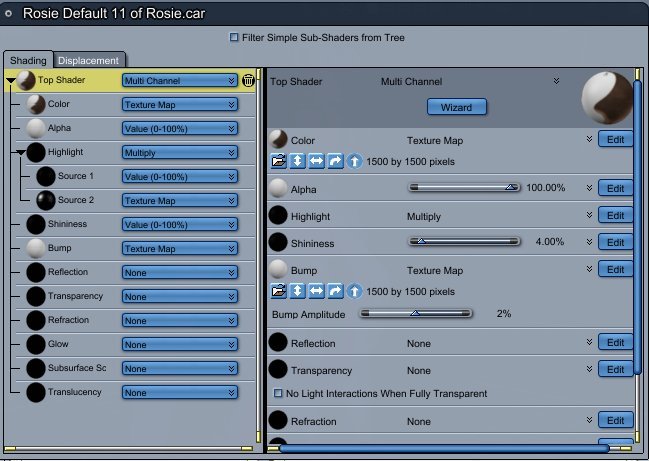This screenshot has width=649, height=461.
Task: Click the large shader preview sphere
Action: tap(608, 98)
